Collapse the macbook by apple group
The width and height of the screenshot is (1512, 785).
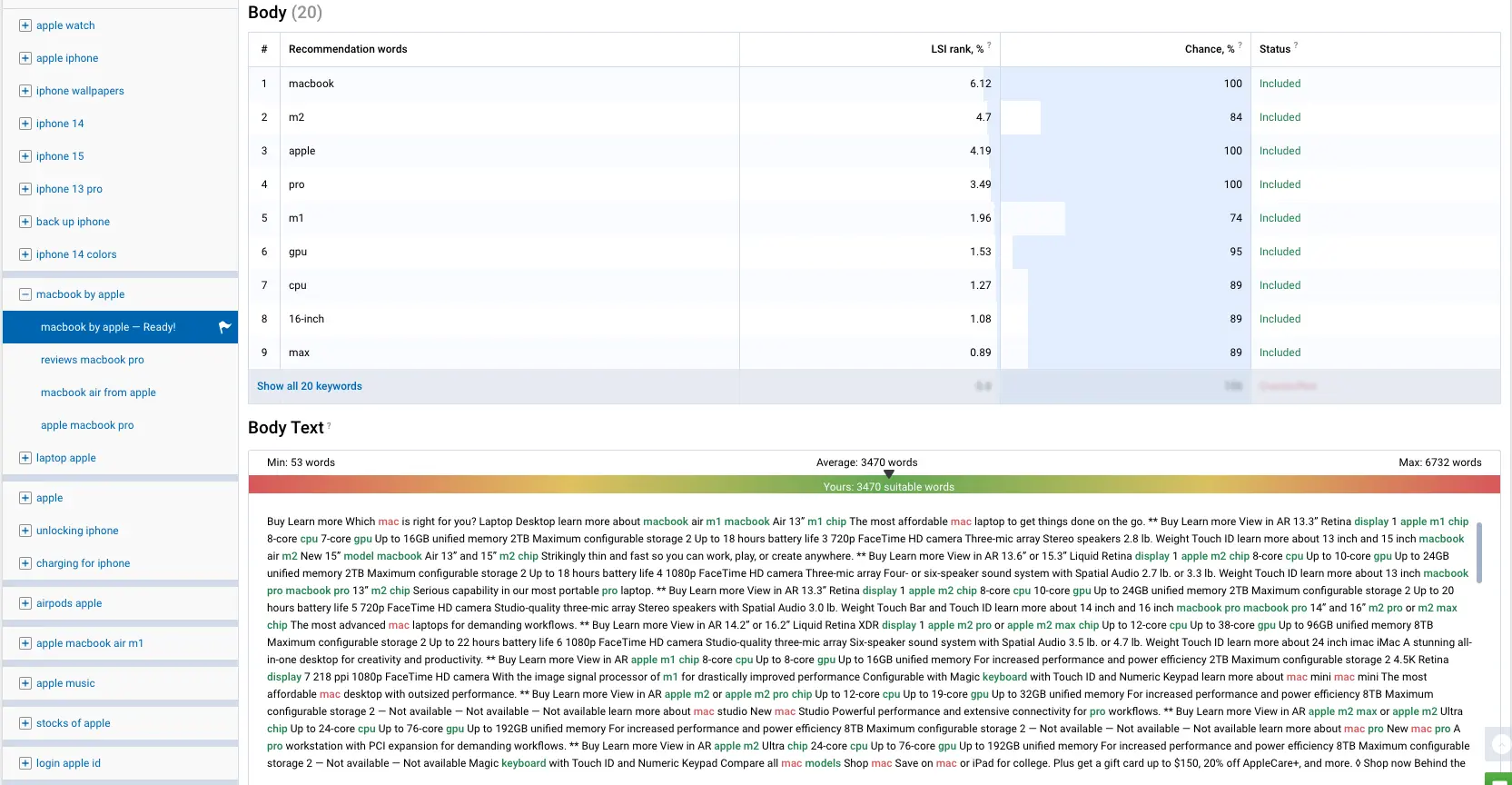pyautogui.click(x=25, y=294)
